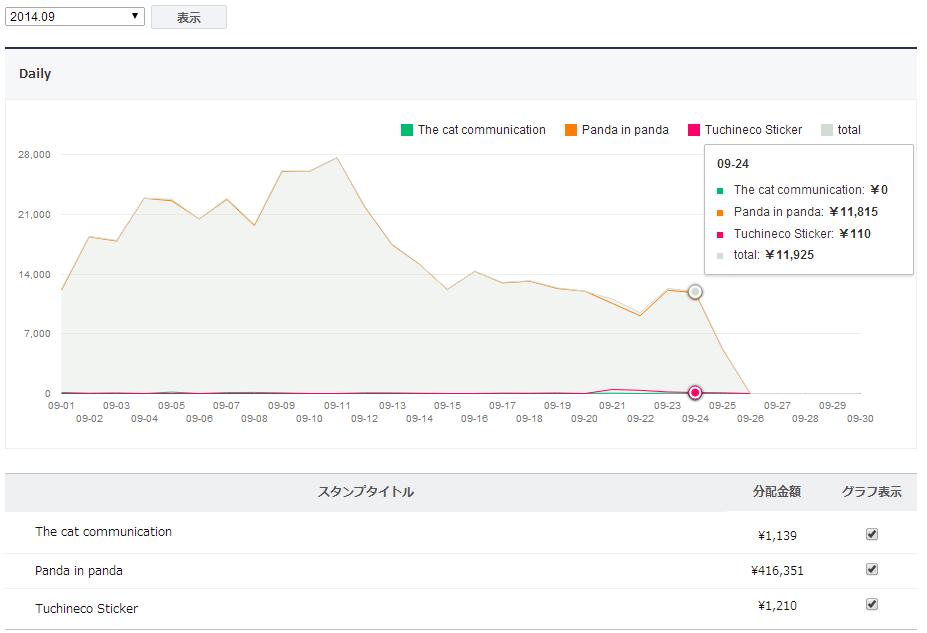Click the 分配金額 column header
The width and height of the screenshot is (927, 633).
[x=777, y=492]
